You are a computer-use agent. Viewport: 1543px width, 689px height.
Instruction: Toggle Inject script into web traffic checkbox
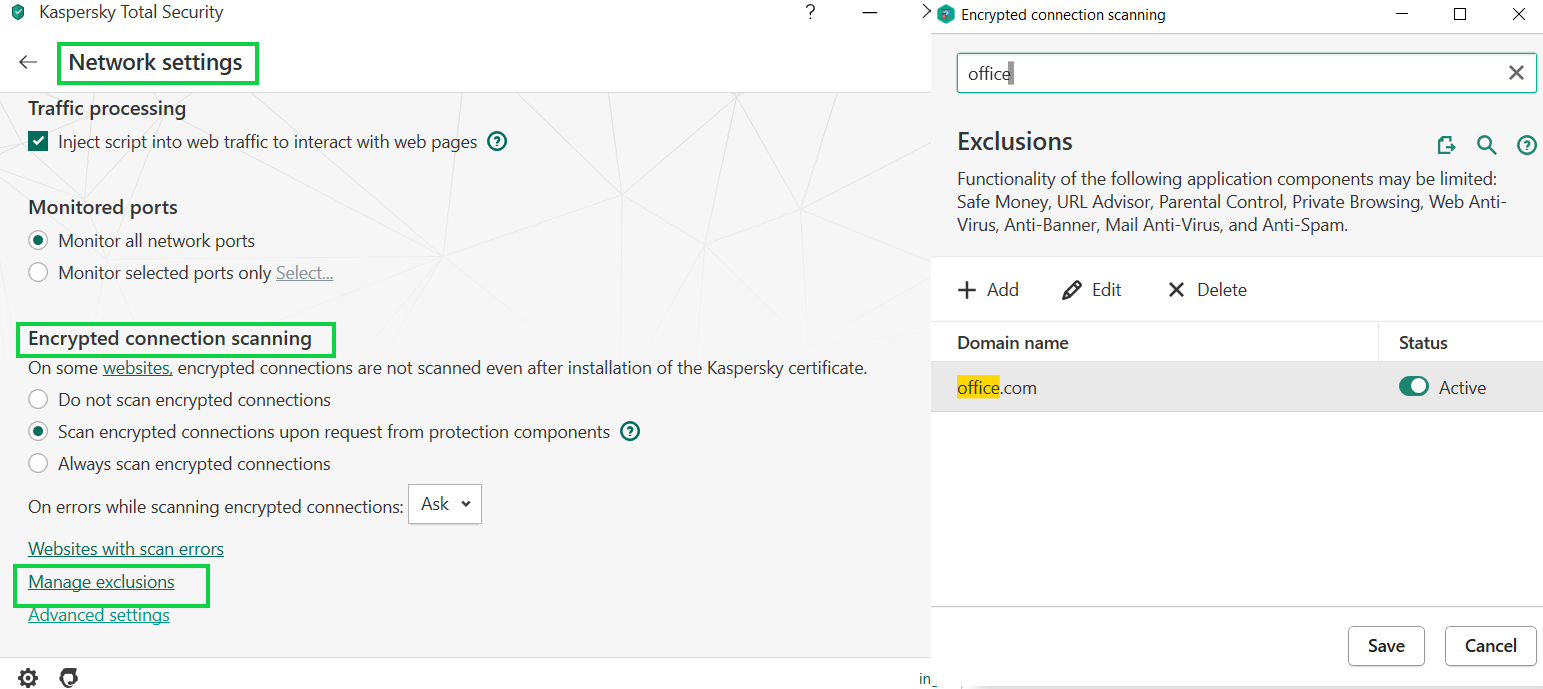click(x=38, y=141)
